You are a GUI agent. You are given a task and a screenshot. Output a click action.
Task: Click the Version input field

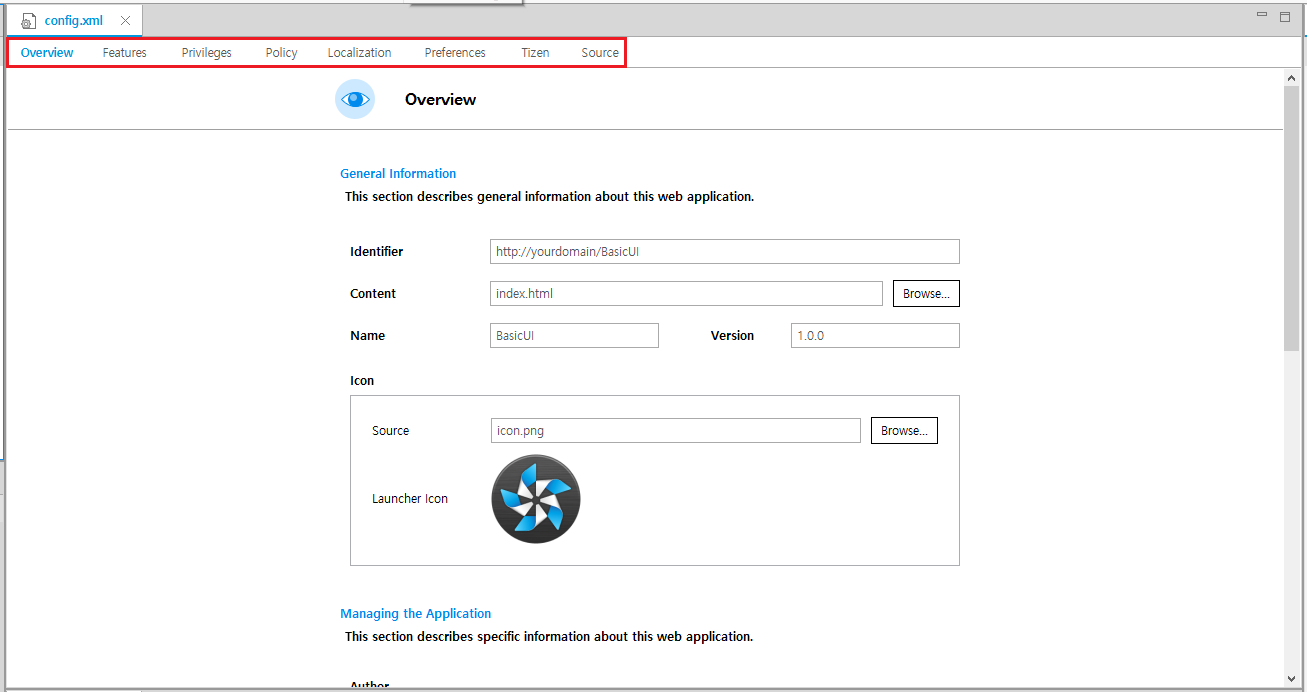874,336
